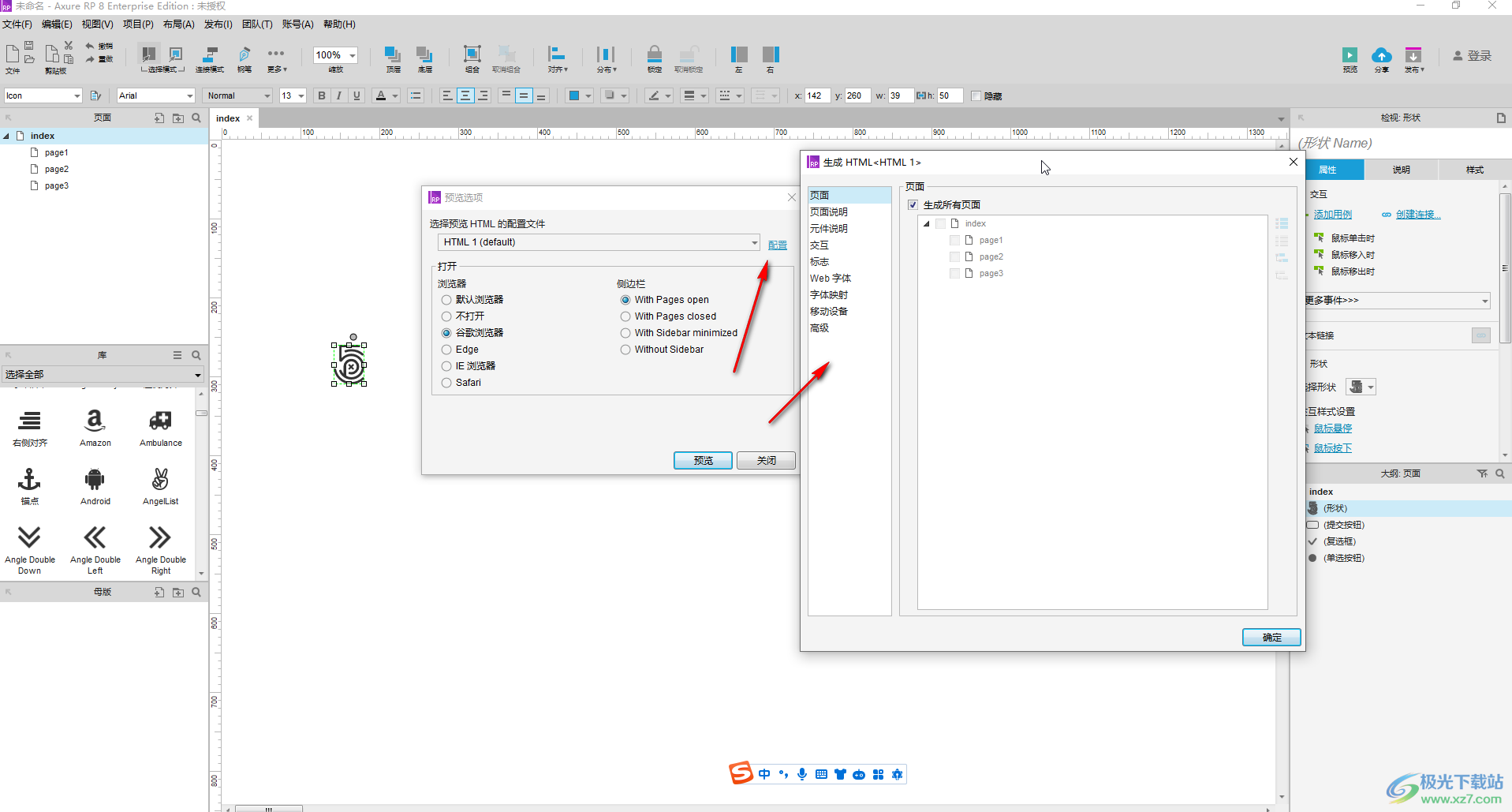This screenshot has height=812, width=1512.
Task: Open the library selector (选择全部) dropdown
Action: 103,375
